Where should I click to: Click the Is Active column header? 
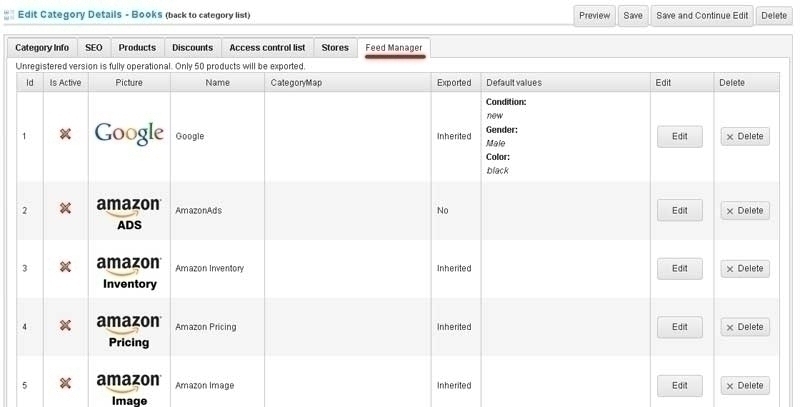(66, 82)
